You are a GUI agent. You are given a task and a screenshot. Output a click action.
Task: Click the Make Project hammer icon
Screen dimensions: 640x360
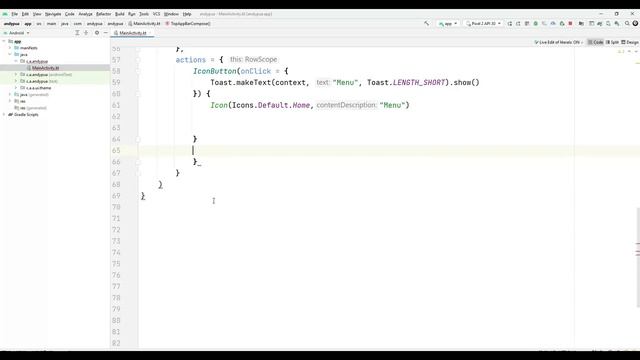tap(427, 24)
